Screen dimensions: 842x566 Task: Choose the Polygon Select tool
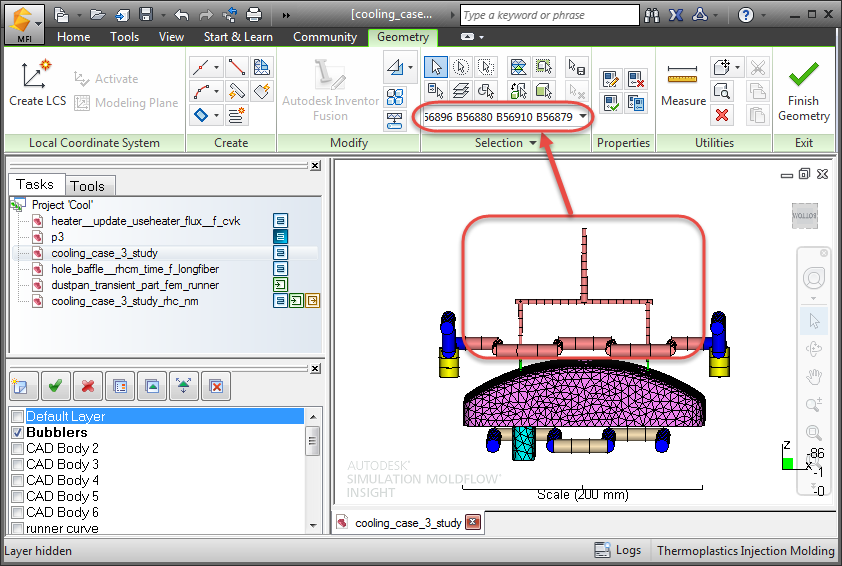pyautogui.click(x=486, y=67)
